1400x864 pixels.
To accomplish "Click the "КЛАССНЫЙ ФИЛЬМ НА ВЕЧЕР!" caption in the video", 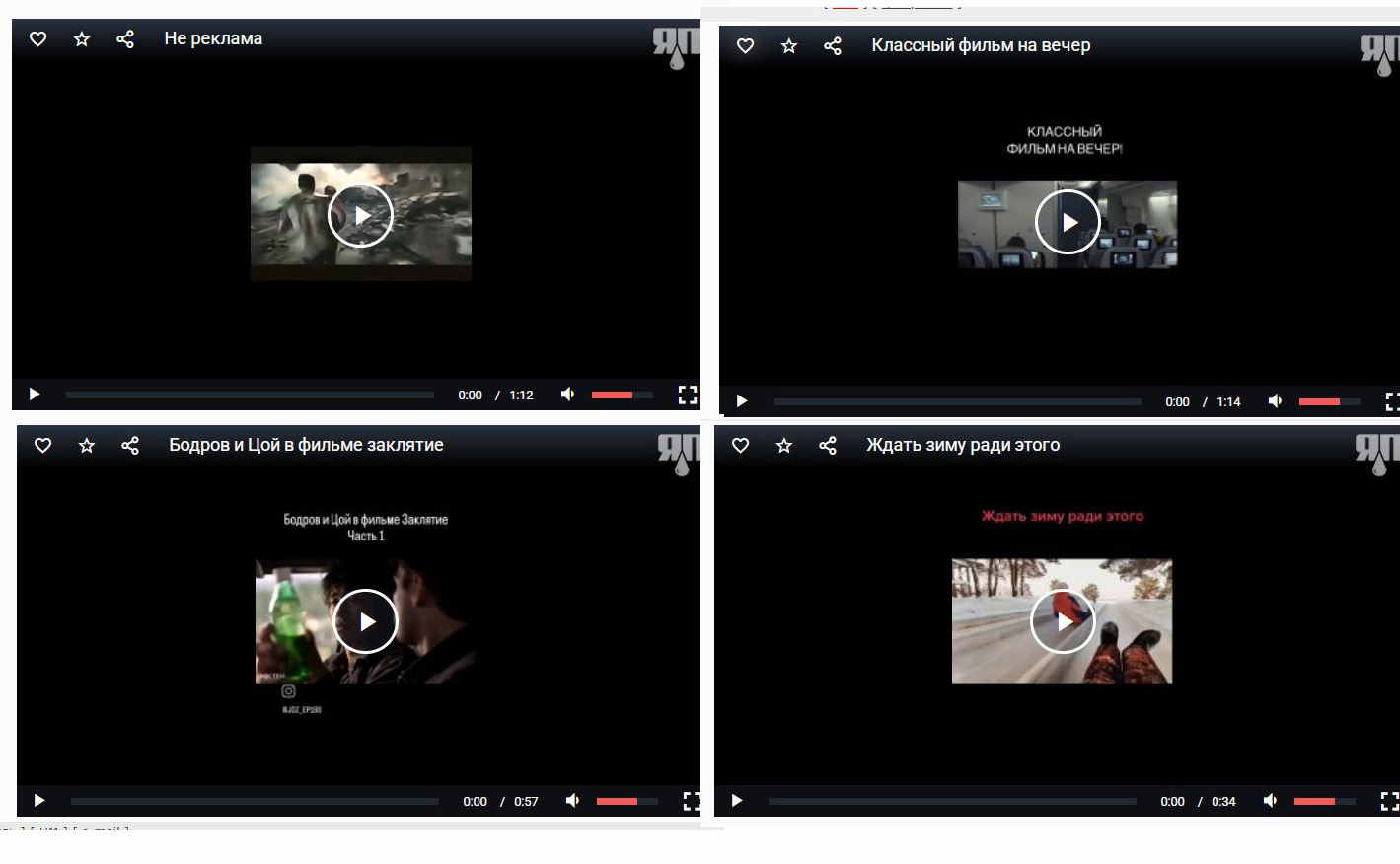I will pyautogui.click(x=1065, y=140).
